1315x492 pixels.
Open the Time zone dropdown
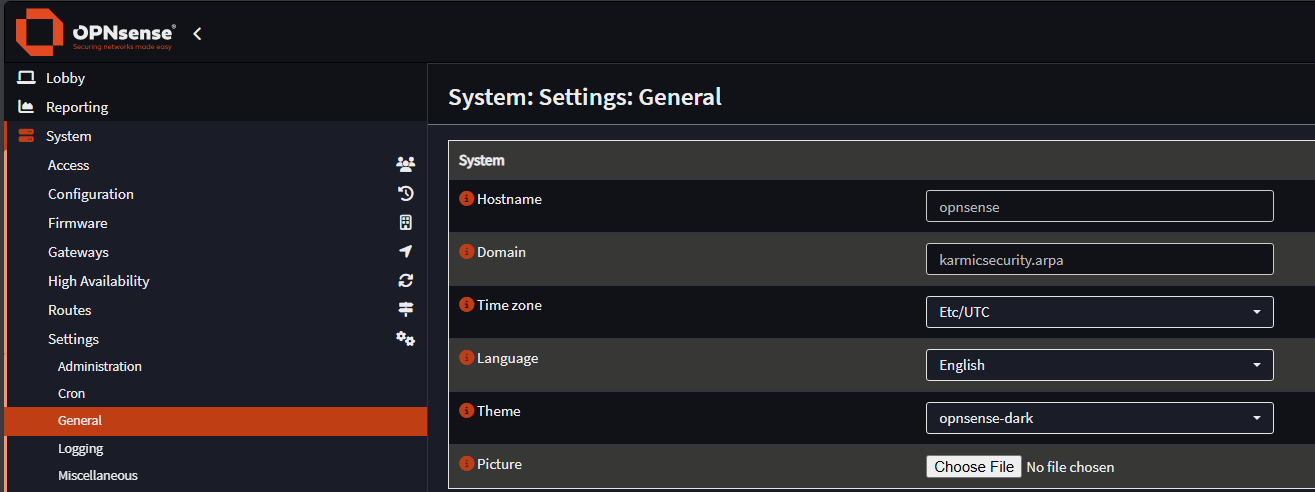tap(1100, 312)
